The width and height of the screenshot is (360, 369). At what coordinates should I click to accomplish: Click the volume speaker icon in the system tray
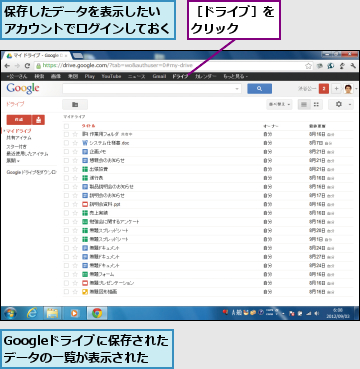[x=317, y=314]
